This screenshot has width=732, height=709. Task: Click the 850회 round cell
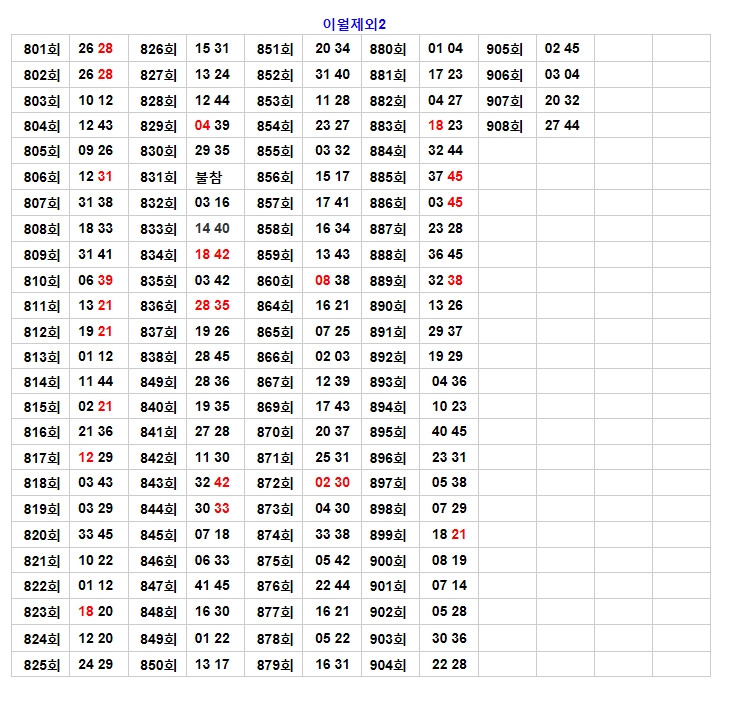(158, 665)
